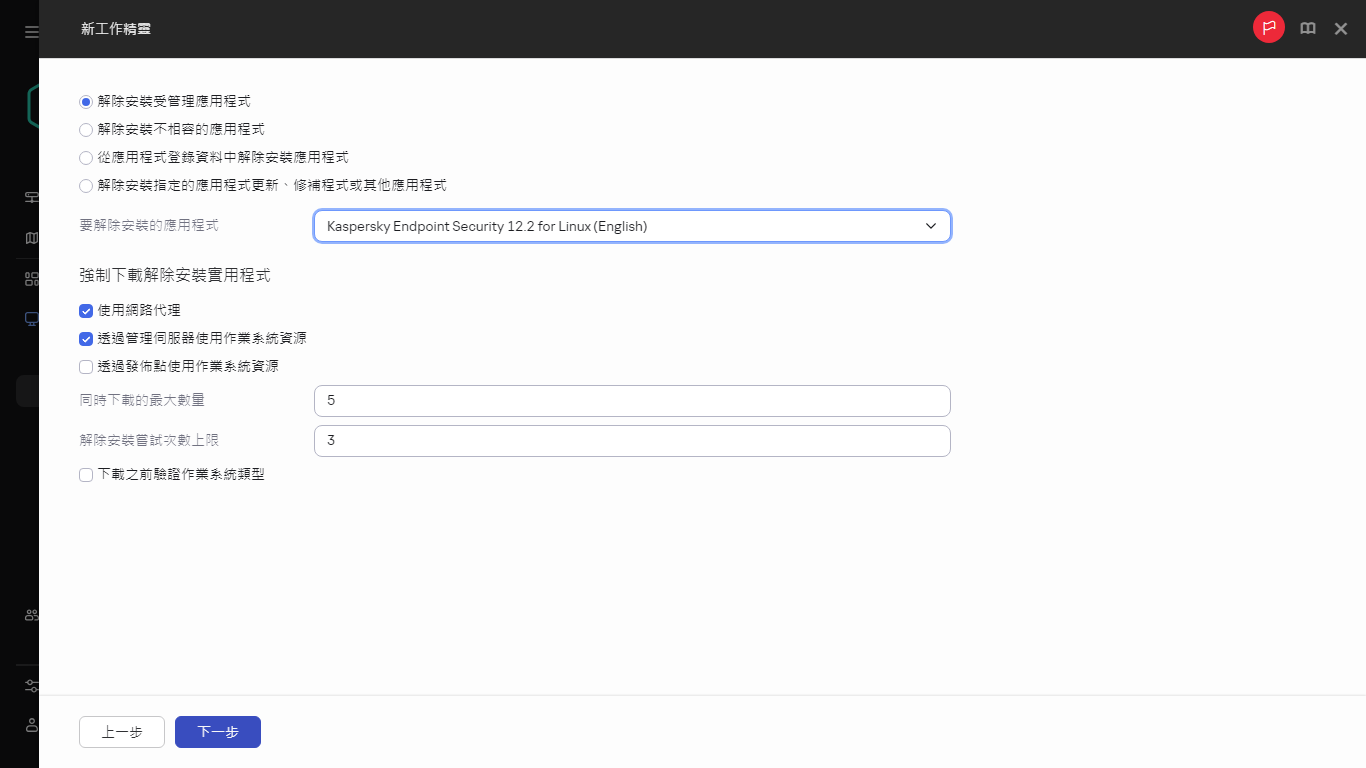Select 解除安裝不相容的應用程式 radio option

tap(86, 130)
